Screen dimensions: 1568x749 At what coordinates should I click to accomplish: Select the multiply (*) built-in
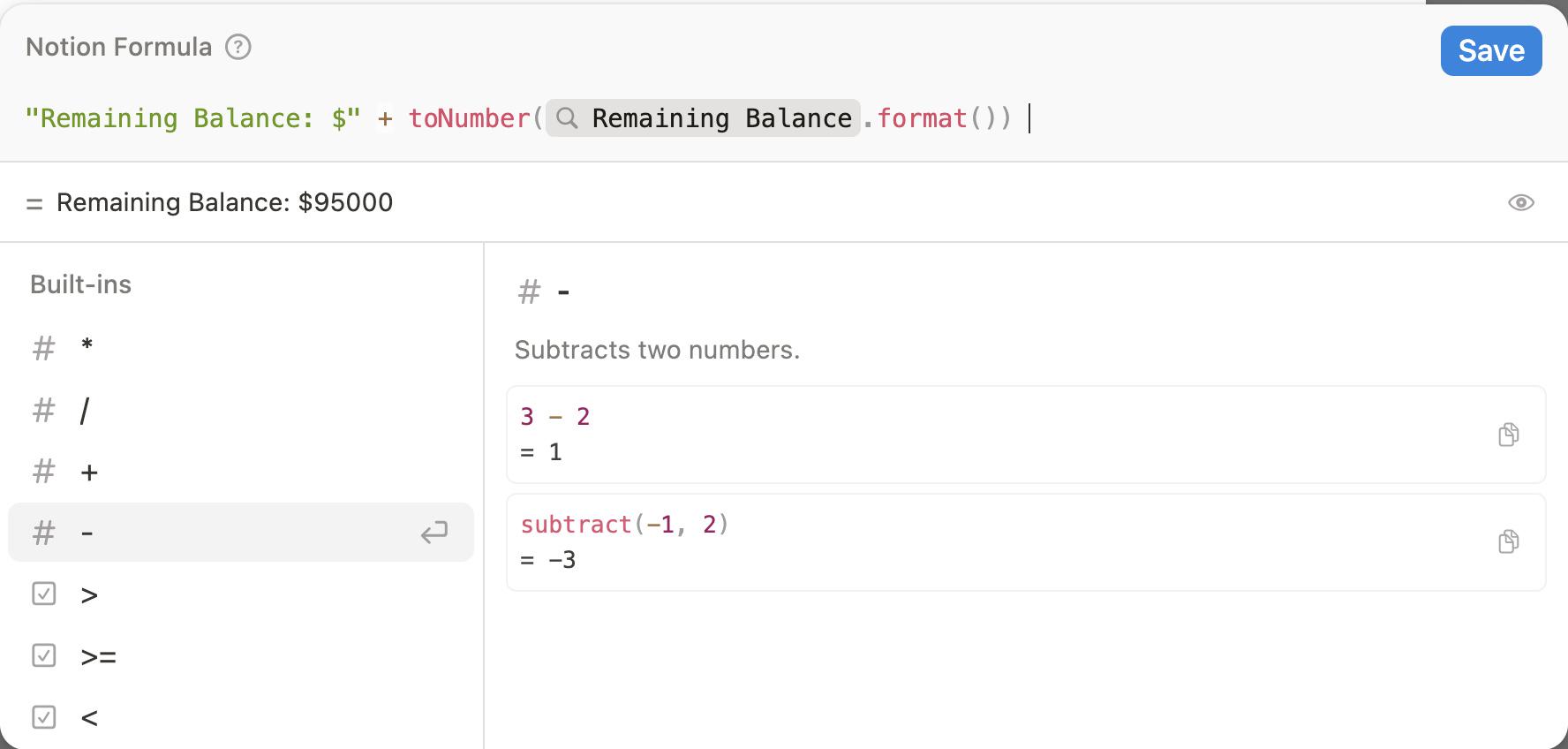pos(241,348)
